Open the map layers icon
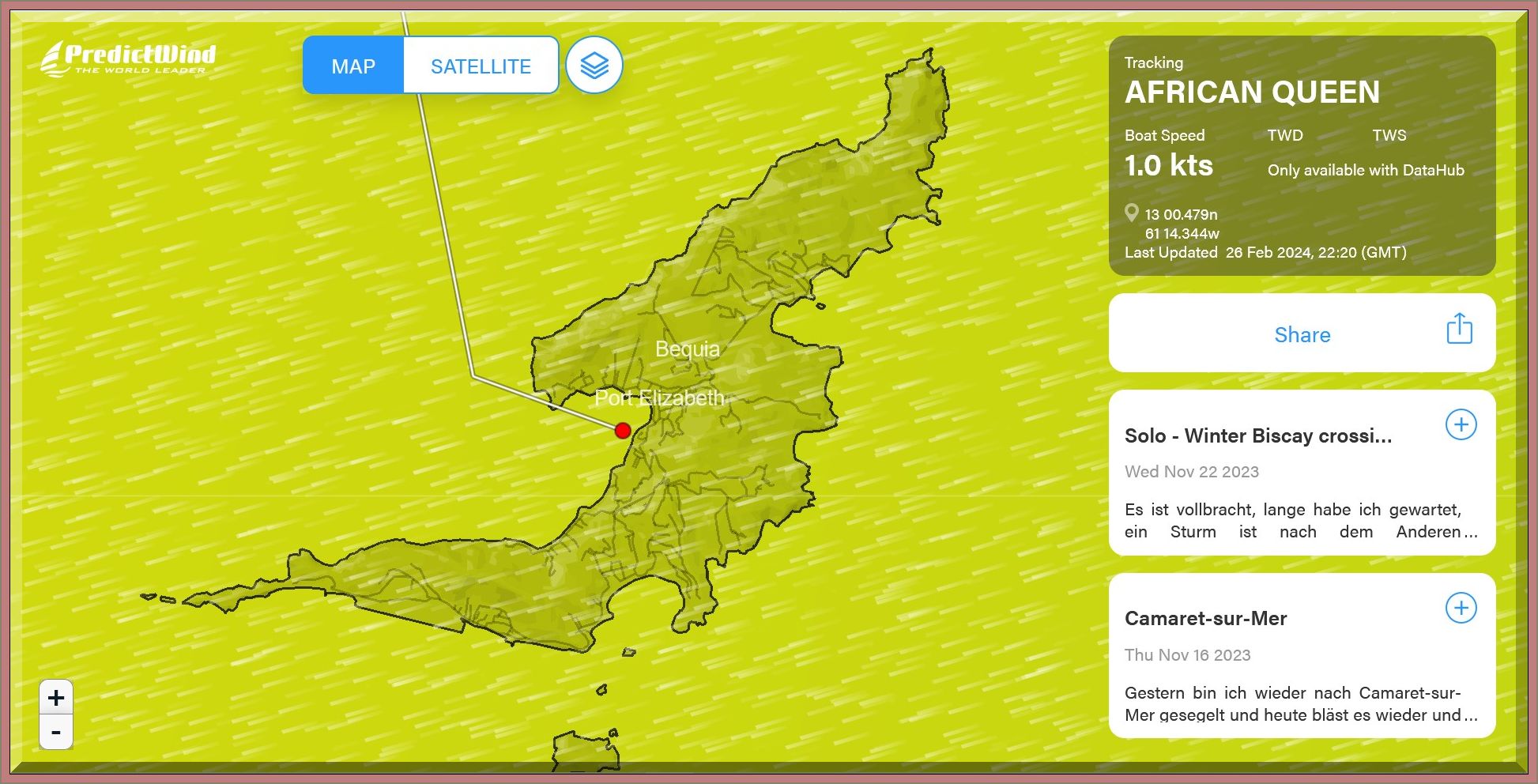This screenshot has height=784, width=1538. [594, 66]
